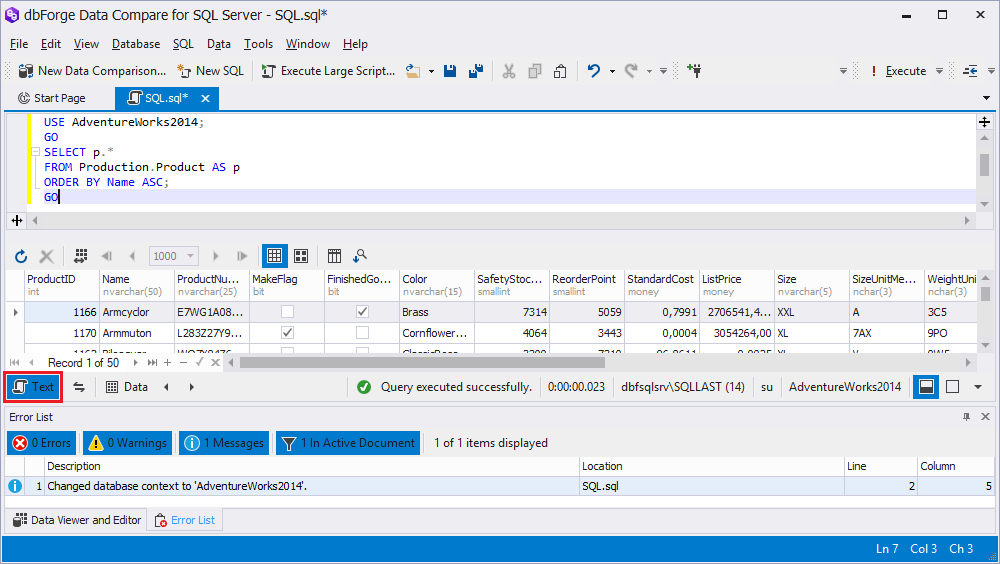The image size is (1000, 564).
Task: Click the new connection plug icon
Action: click(x=695, y=71)
